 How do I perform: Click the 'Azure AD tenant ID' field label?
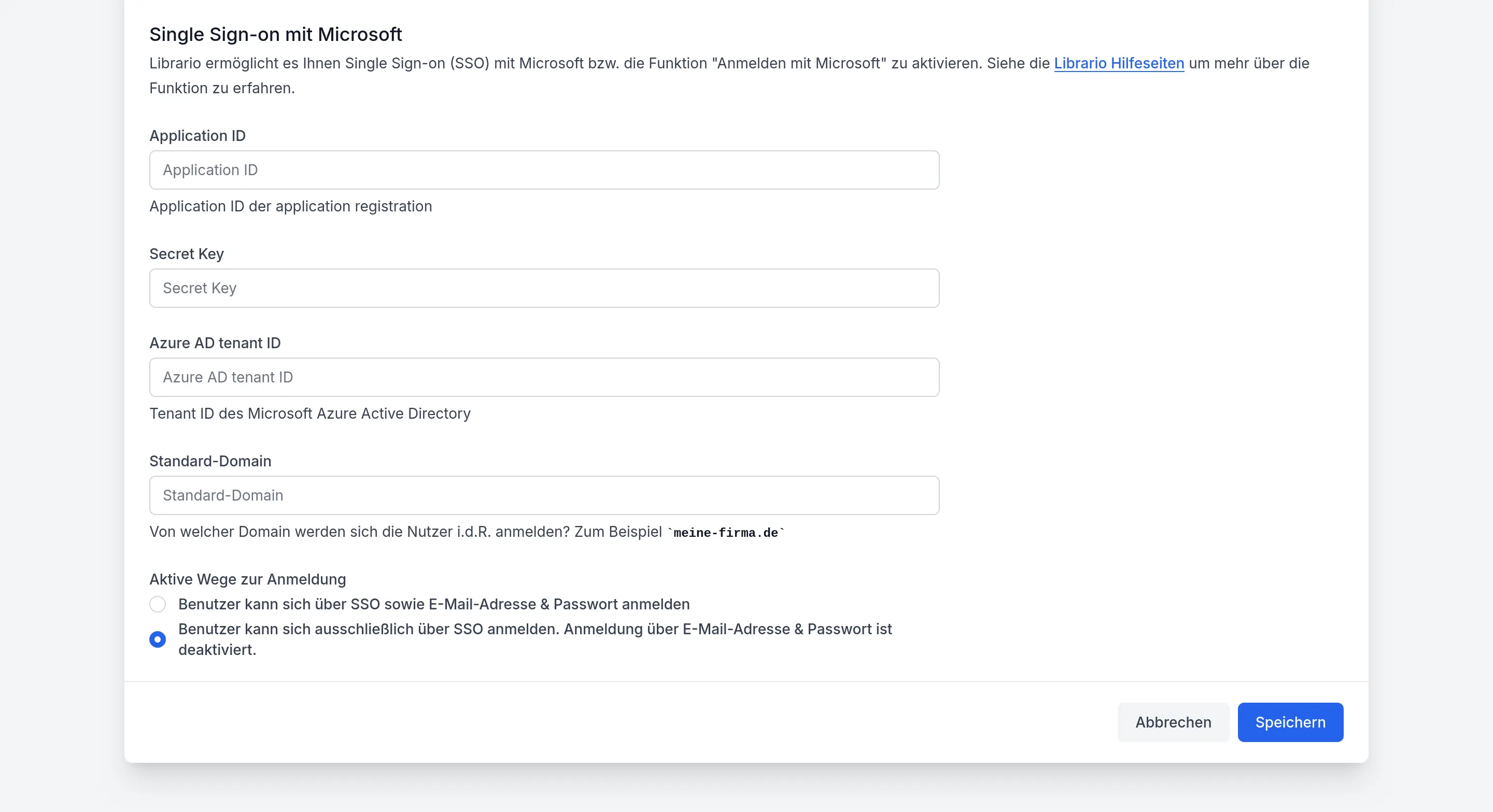coord(215,343)
